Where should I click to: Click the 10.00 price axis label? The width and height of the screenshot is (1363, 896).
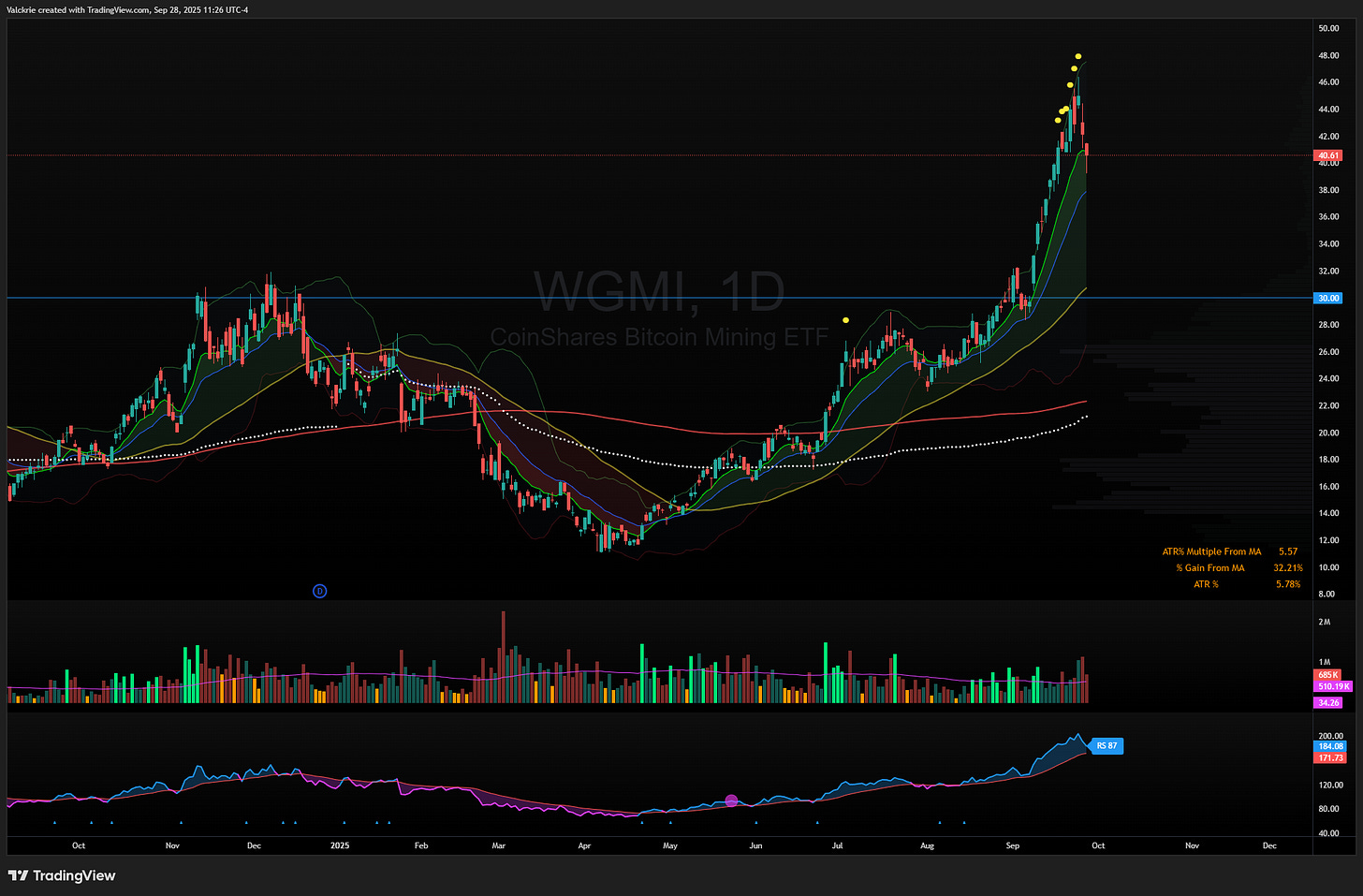1328,567
